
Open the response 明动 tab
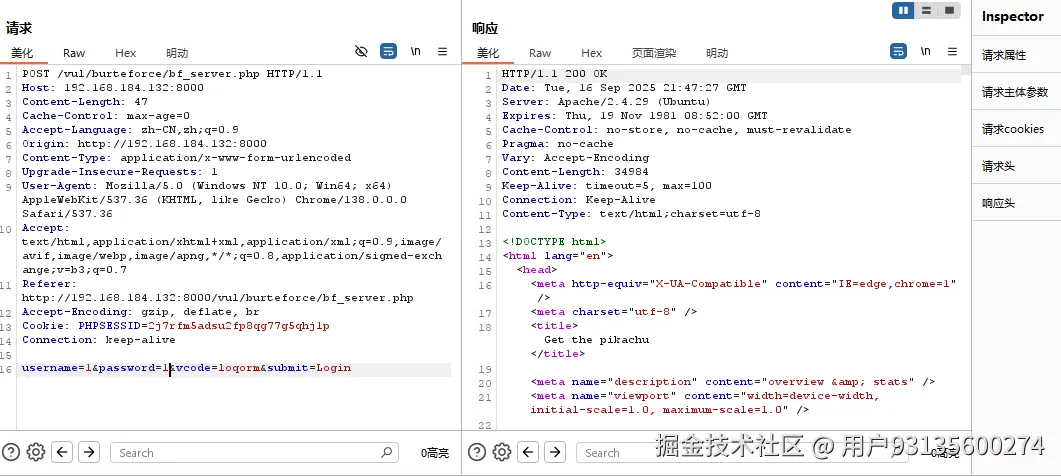click(x=717, y=53)
